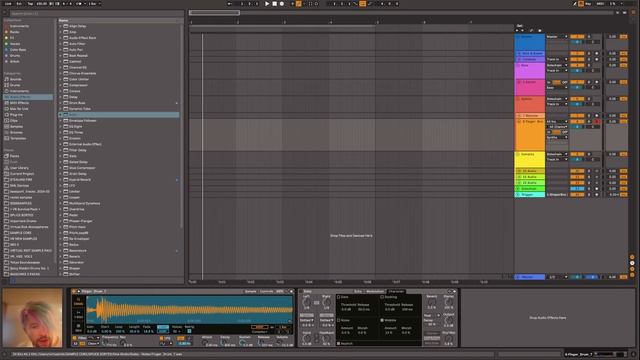Select Multiband Dynamics device
640x360 pixels.
(84, 203)
